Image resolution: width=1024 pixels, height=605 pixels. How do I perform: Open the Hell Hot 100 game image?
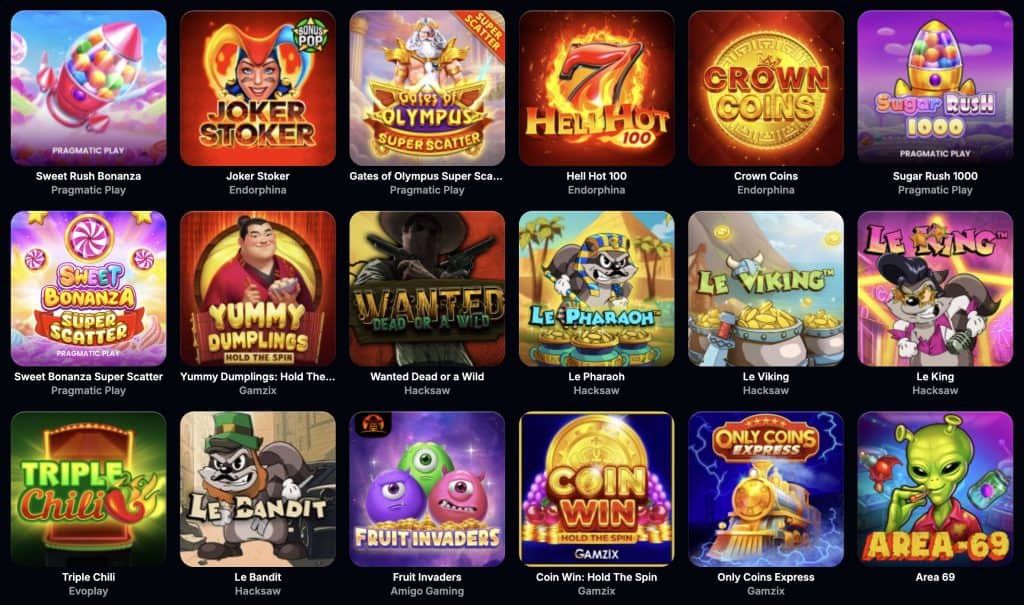pyautogui.click(x=597, y=88)
